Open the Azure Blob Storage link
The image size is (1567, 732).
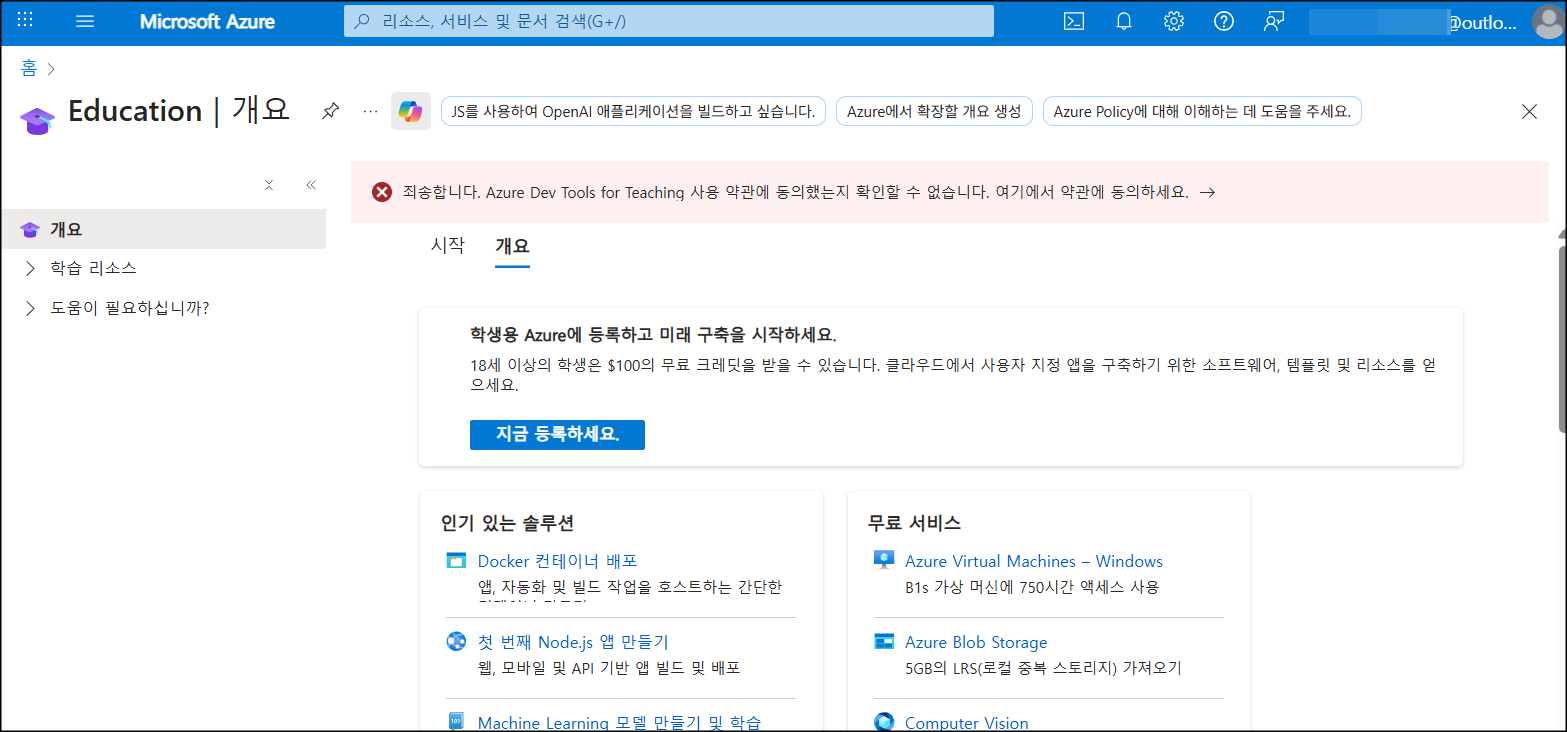click(976, 642)
